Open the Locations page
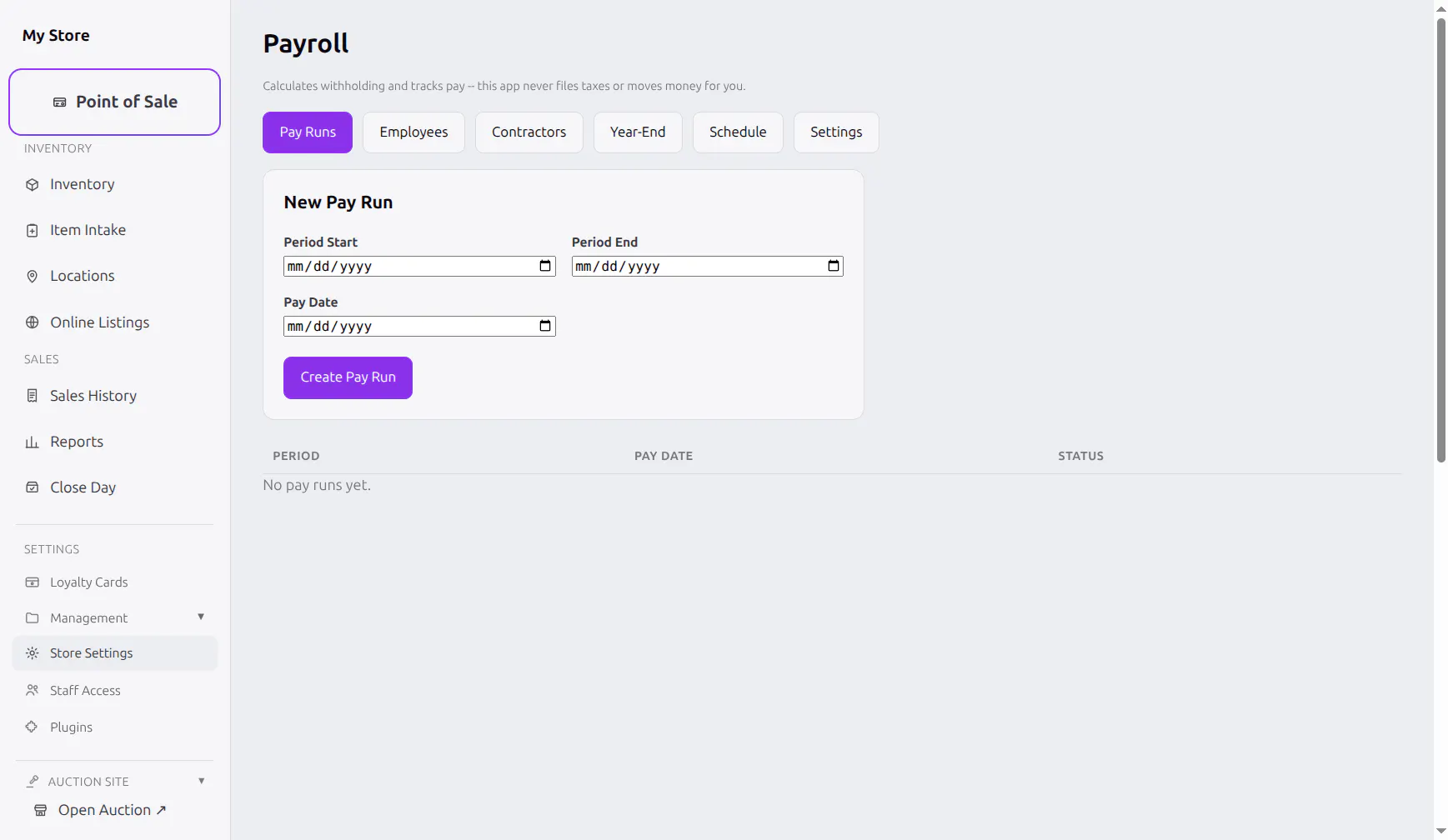Screen dimensions: 1448x840 coord(114,276)
